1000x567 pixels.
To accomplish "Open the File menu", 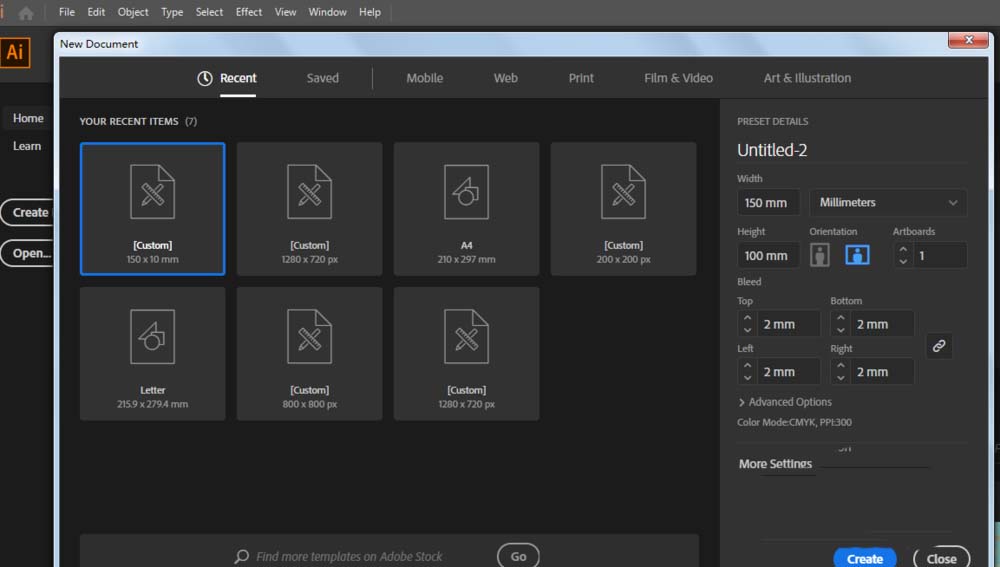I will click(x=66, y=12).
